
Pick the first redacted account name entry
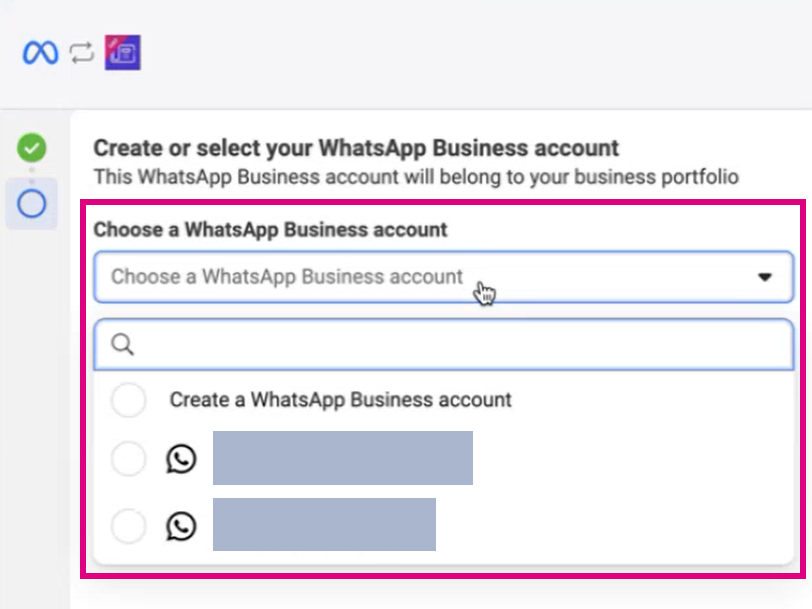click(x=342, y=459)
